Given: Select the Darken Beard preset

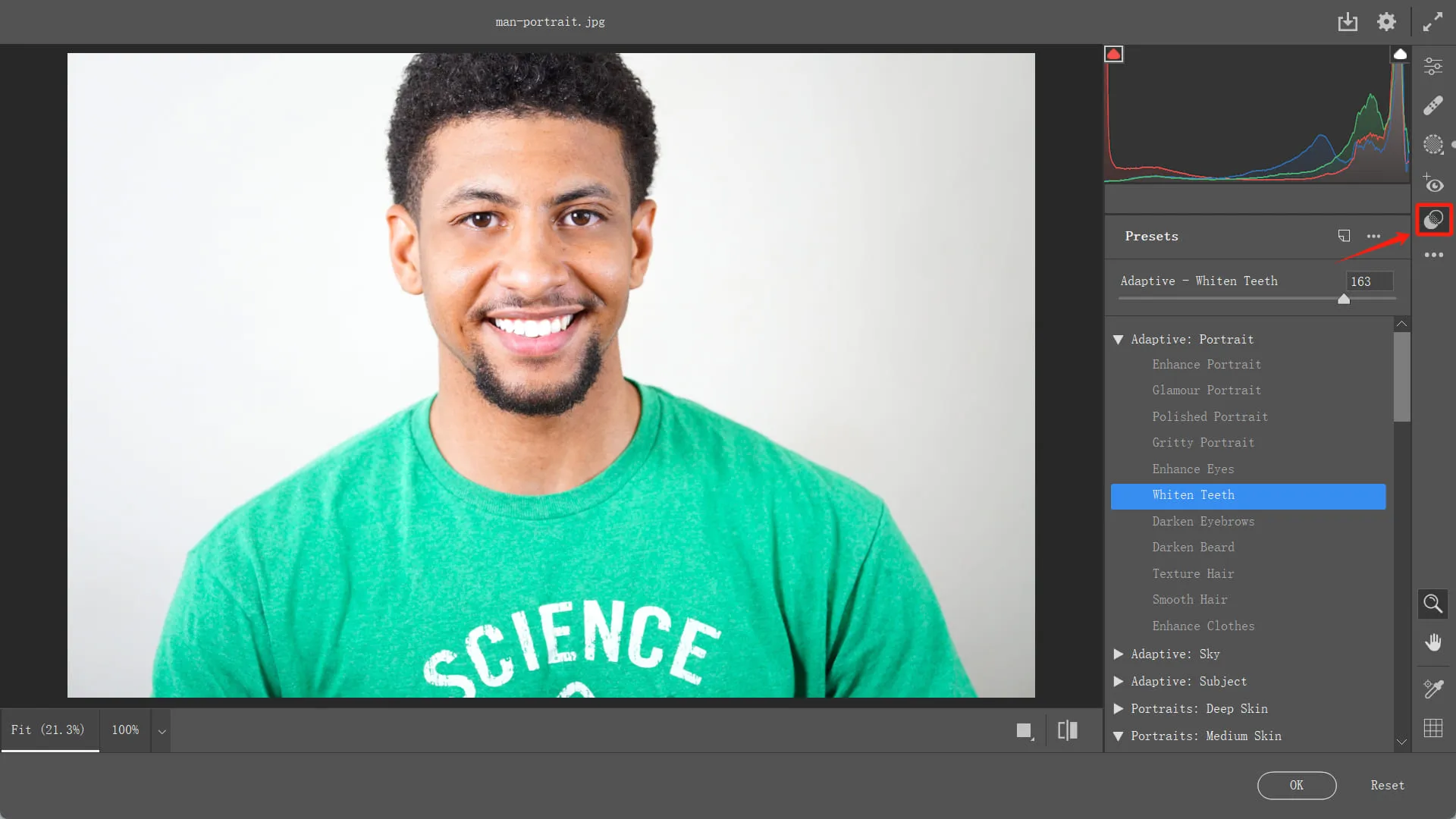Looking at the screenshot, I should [x=1193, y=547].
